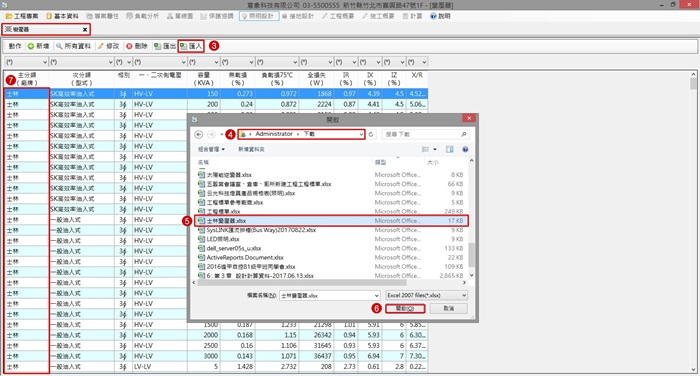Select the LV-LV row with capacity 5

(x=216, y=367)
